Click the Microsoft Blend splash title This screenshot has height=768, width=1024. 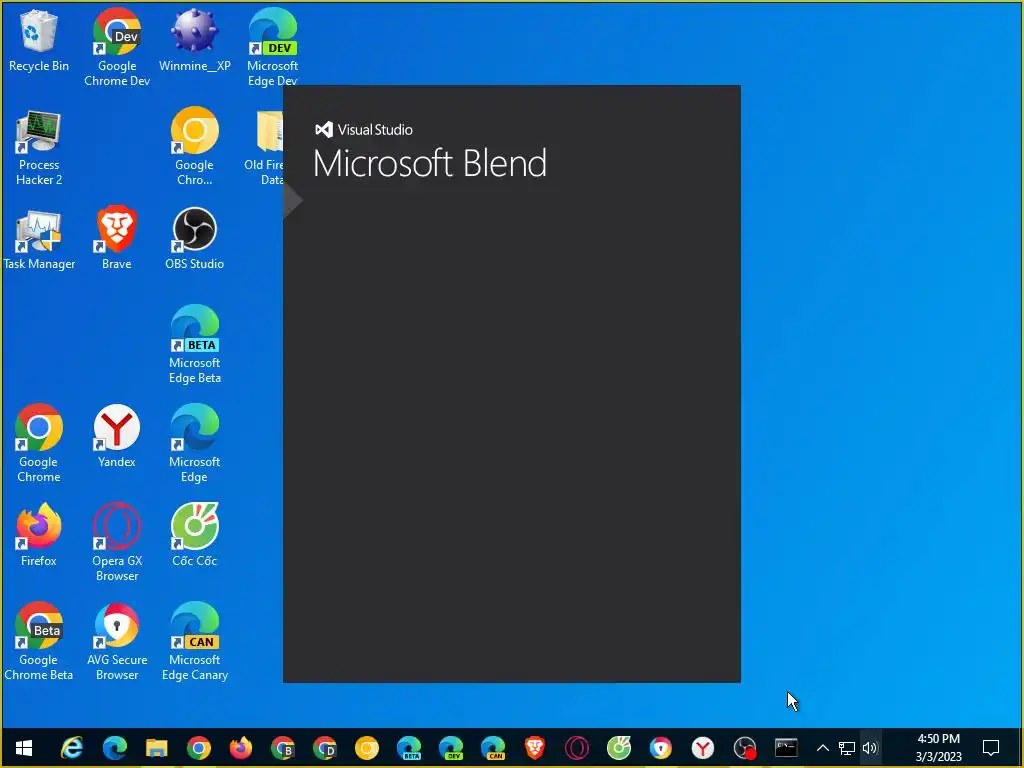click(x=430, y=163)
